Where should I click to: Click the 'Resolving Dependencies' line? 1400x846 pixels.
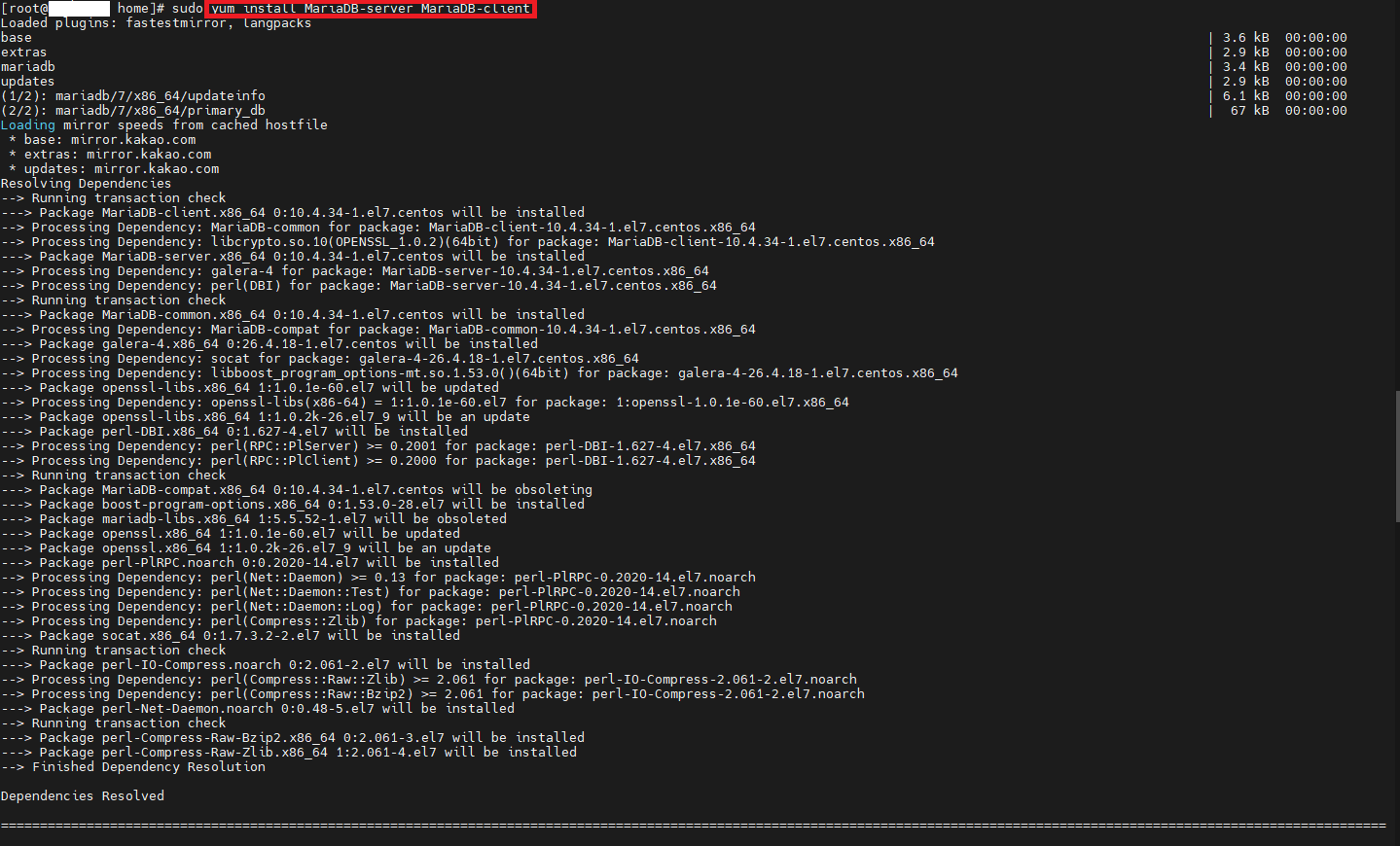[87, 184]
